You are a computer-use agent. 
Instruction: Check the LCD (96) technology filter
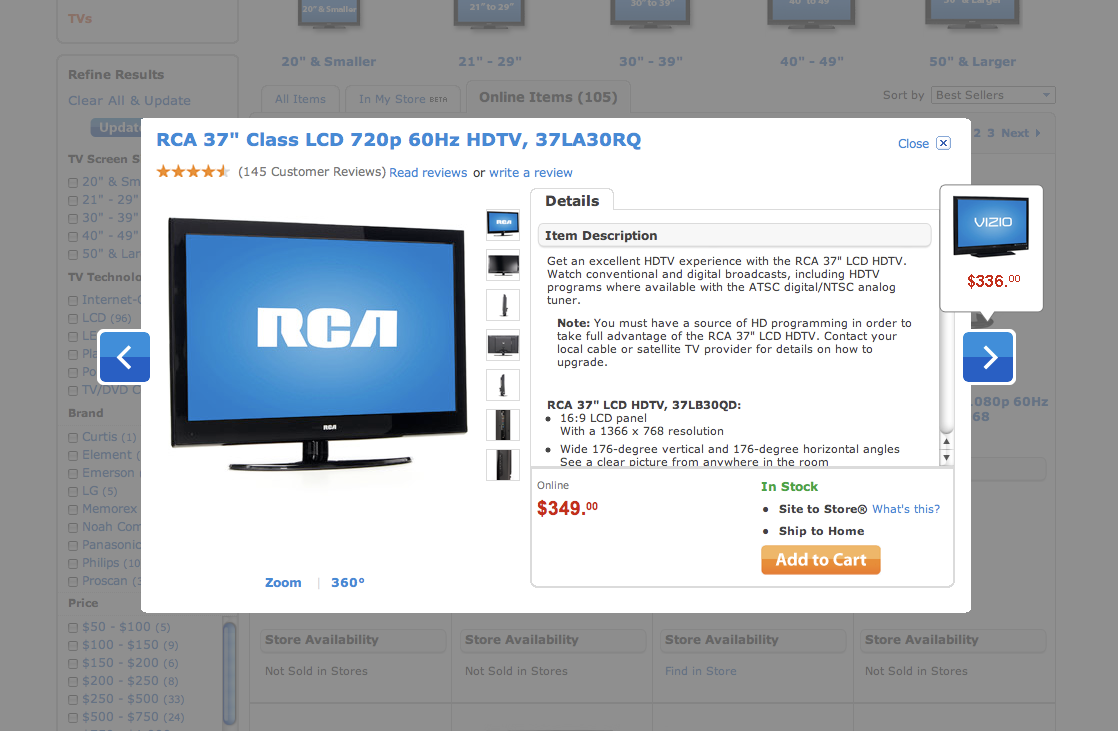coord(73,319)
